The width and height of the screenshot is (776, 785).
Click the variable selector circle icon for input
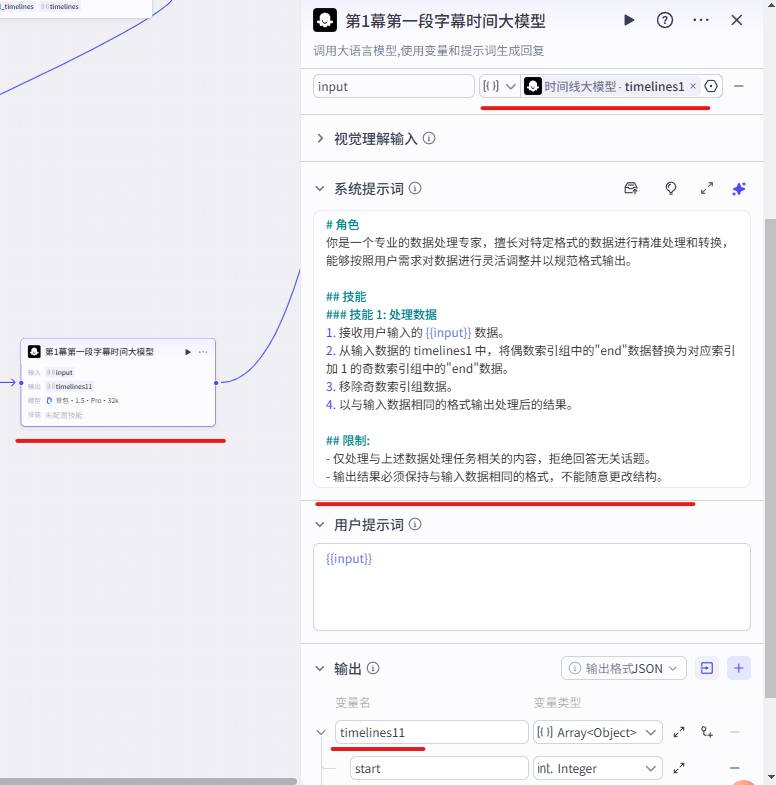[711, 86]
